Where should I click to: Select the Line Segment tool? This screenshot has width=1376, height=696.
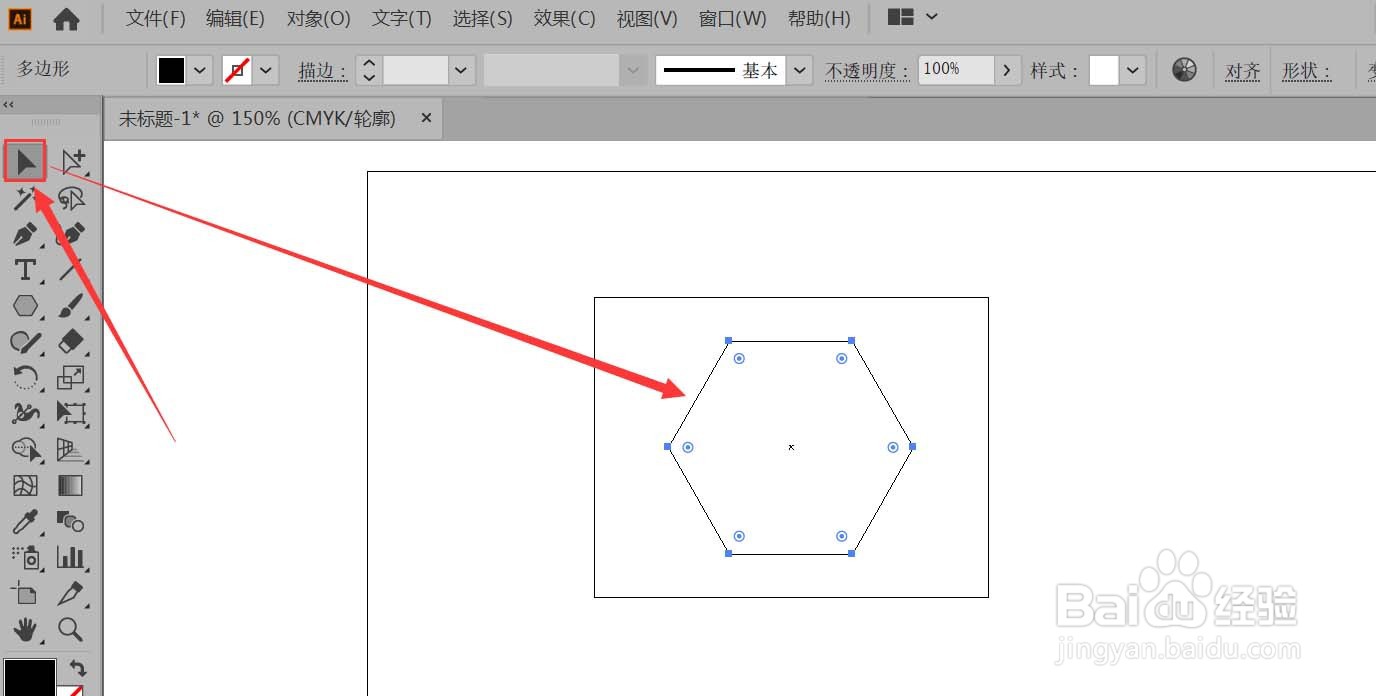(x=71, y=270)
